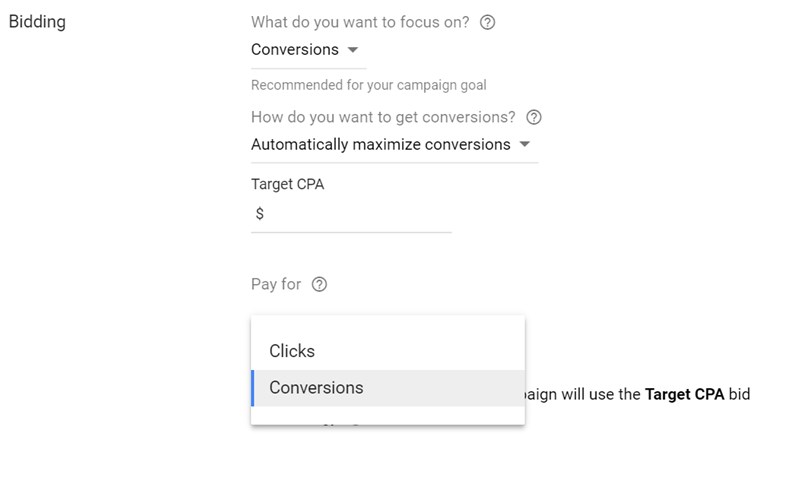Click the Pay for label

tap(276, 284)
